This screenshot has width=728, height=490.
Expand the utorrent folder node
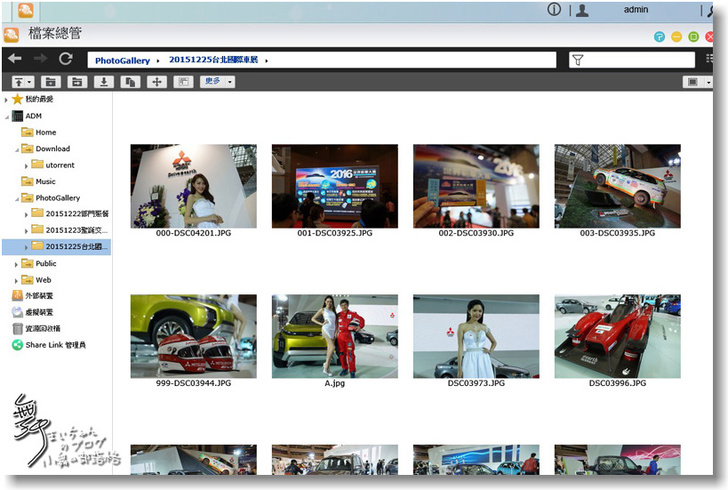[x=27, y=165]
